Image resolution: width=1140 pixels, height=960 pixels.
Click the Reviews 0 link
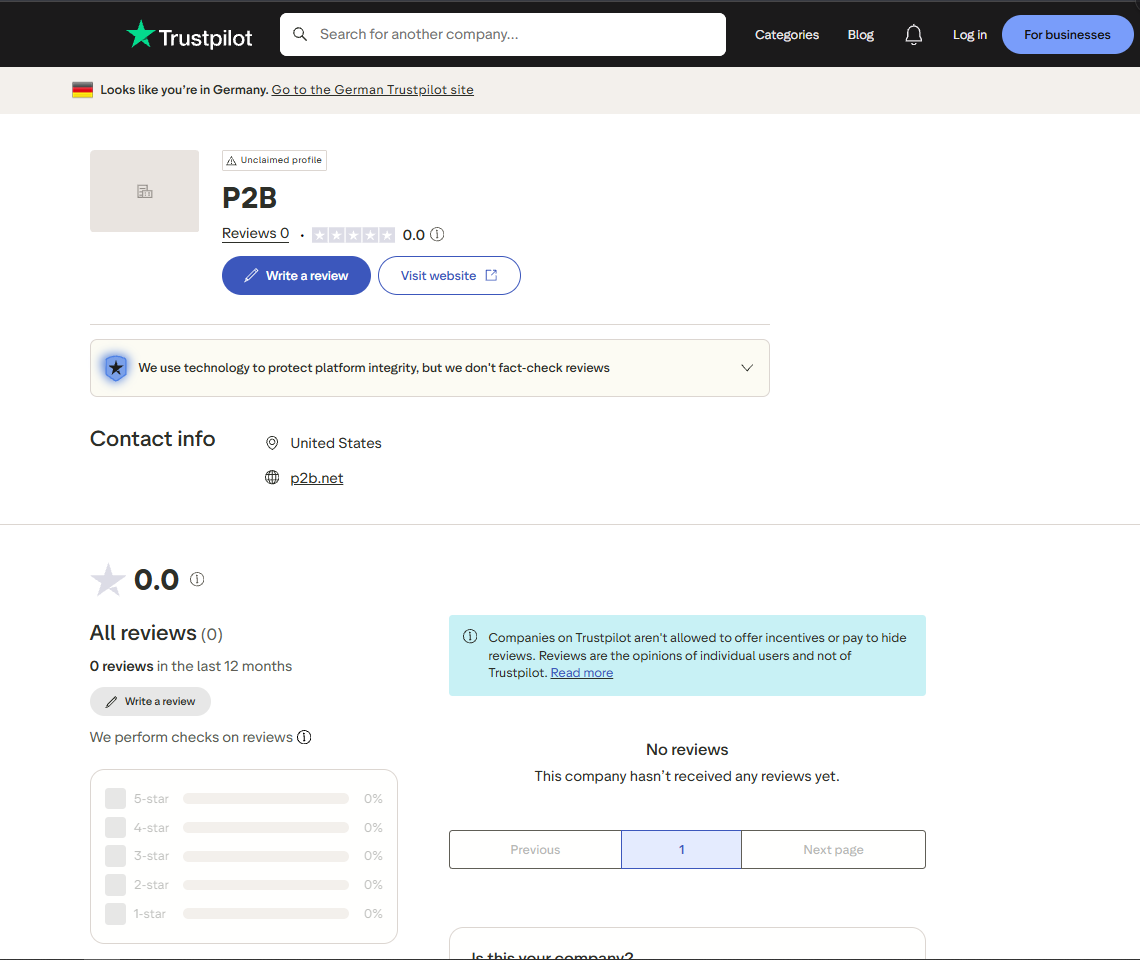255,233
